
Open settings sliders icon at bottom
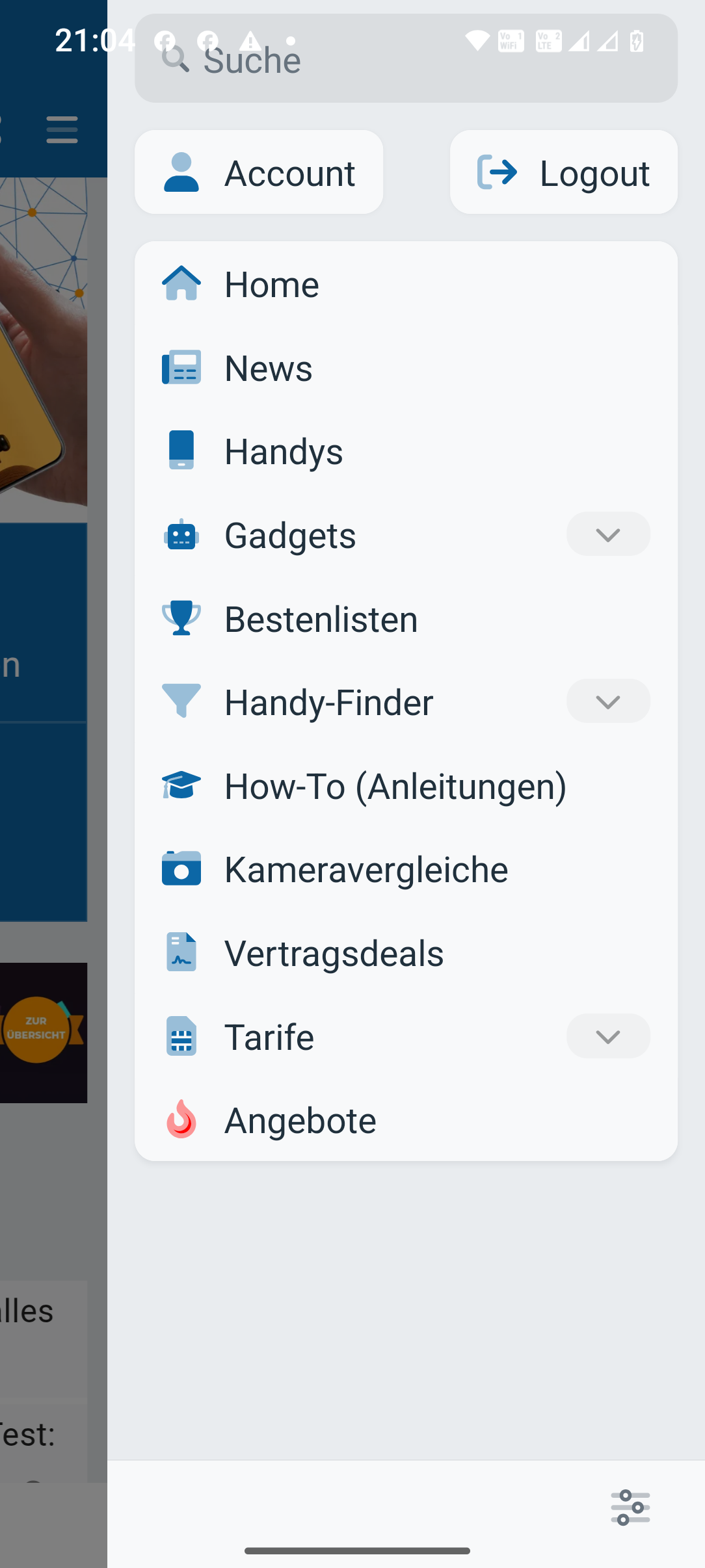click(x=630, y=1508)
